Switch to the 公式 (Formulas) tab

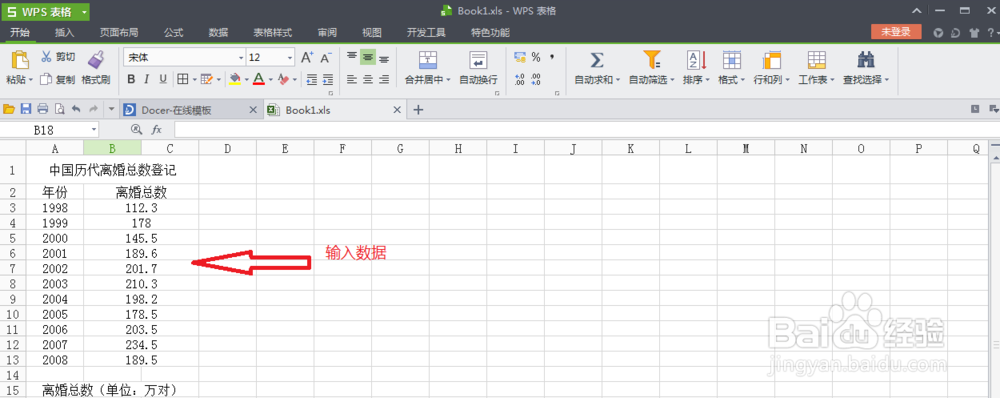173,33
